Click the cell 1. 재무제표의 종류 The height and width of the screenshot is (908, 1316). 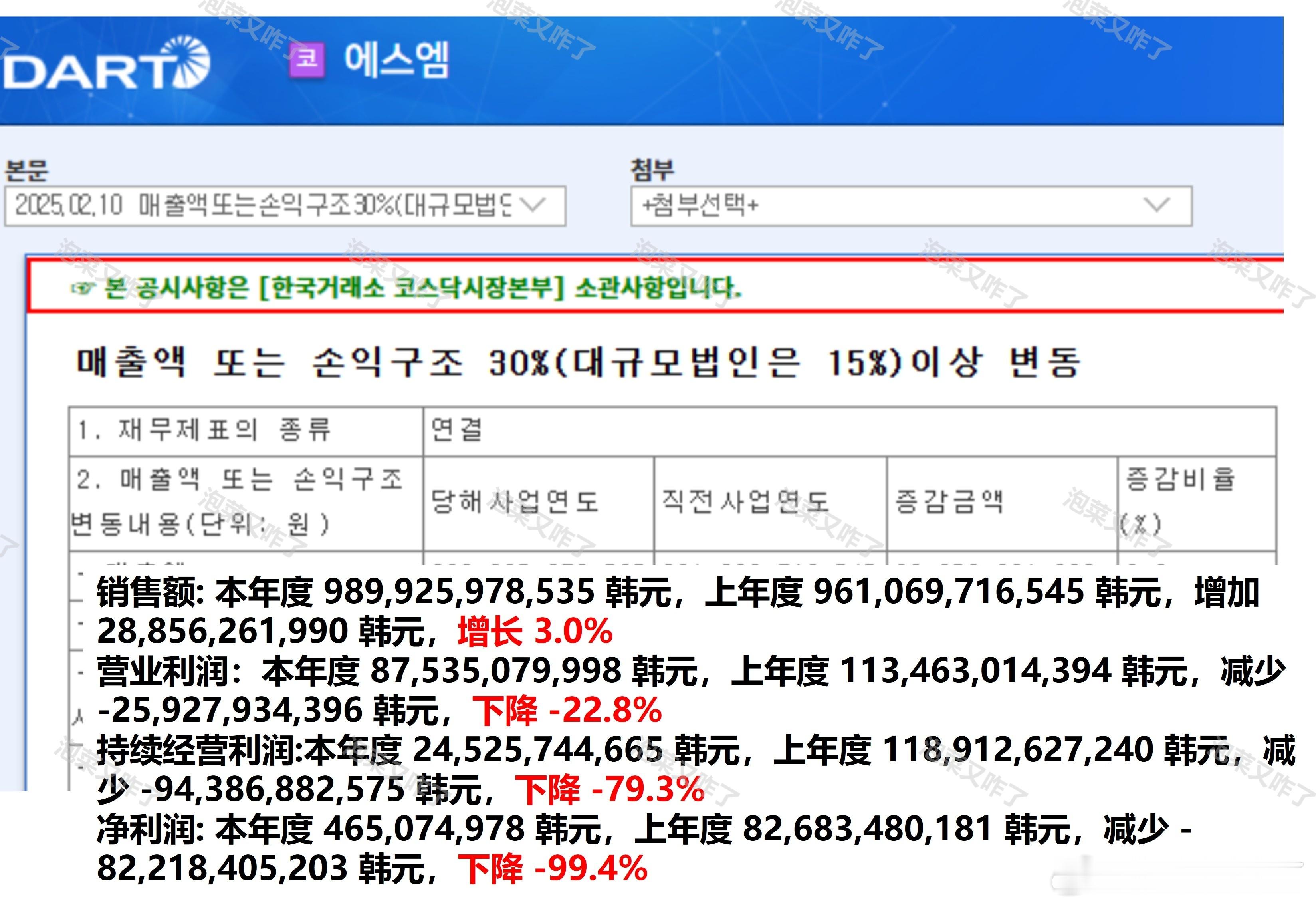(246, 431)
